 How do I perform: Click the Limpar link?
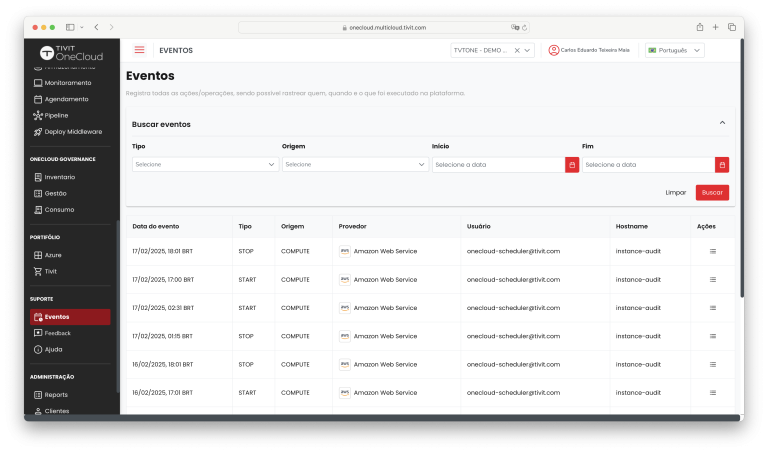point(676,192)
